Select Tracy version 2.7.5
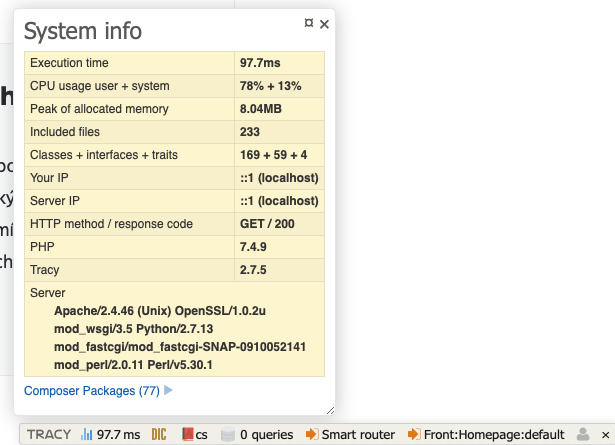 click(x=253, y=270)
